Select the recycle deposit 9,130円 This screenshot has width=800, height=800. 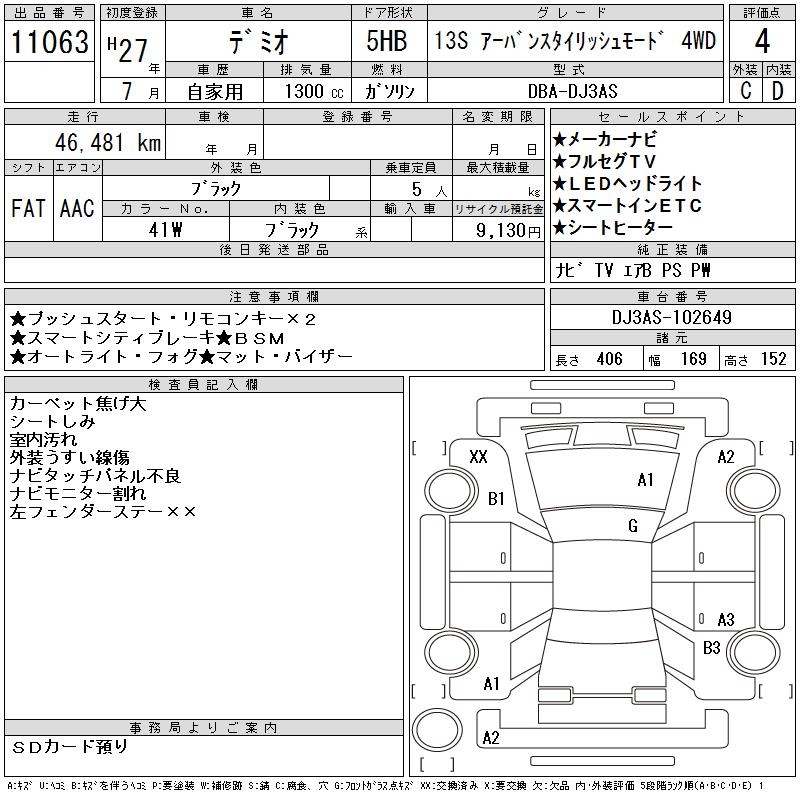[x=508, y=231]
